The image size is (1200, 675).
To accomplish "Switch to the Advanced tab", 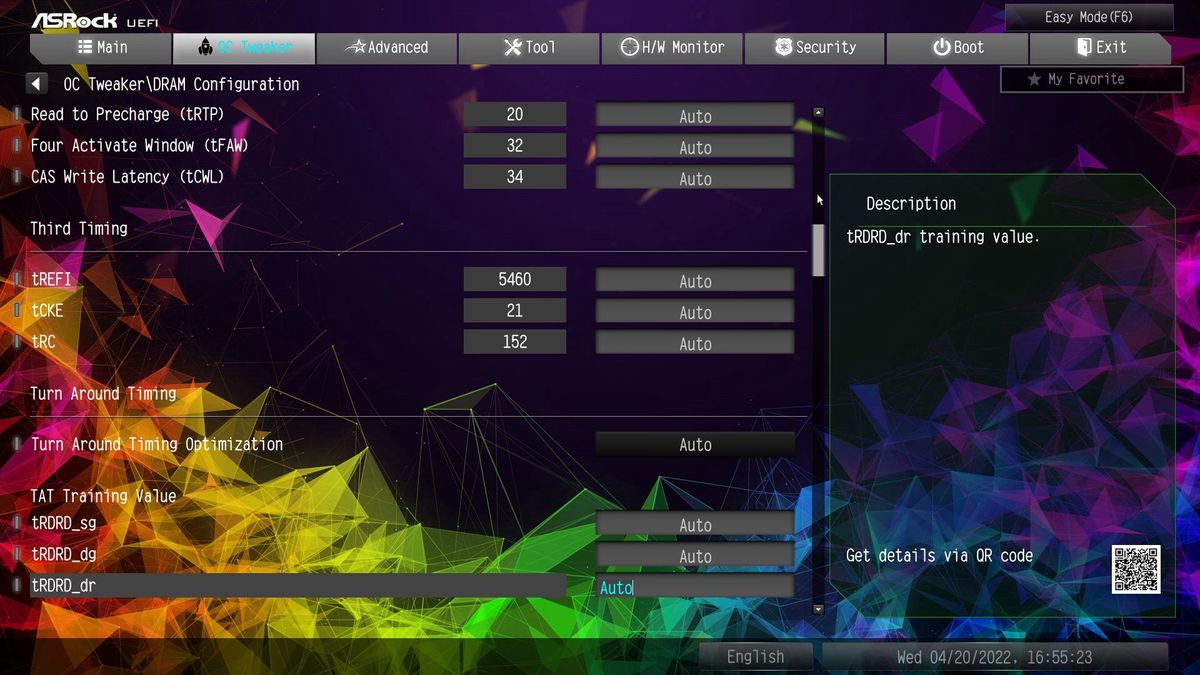I will (386, 48).
